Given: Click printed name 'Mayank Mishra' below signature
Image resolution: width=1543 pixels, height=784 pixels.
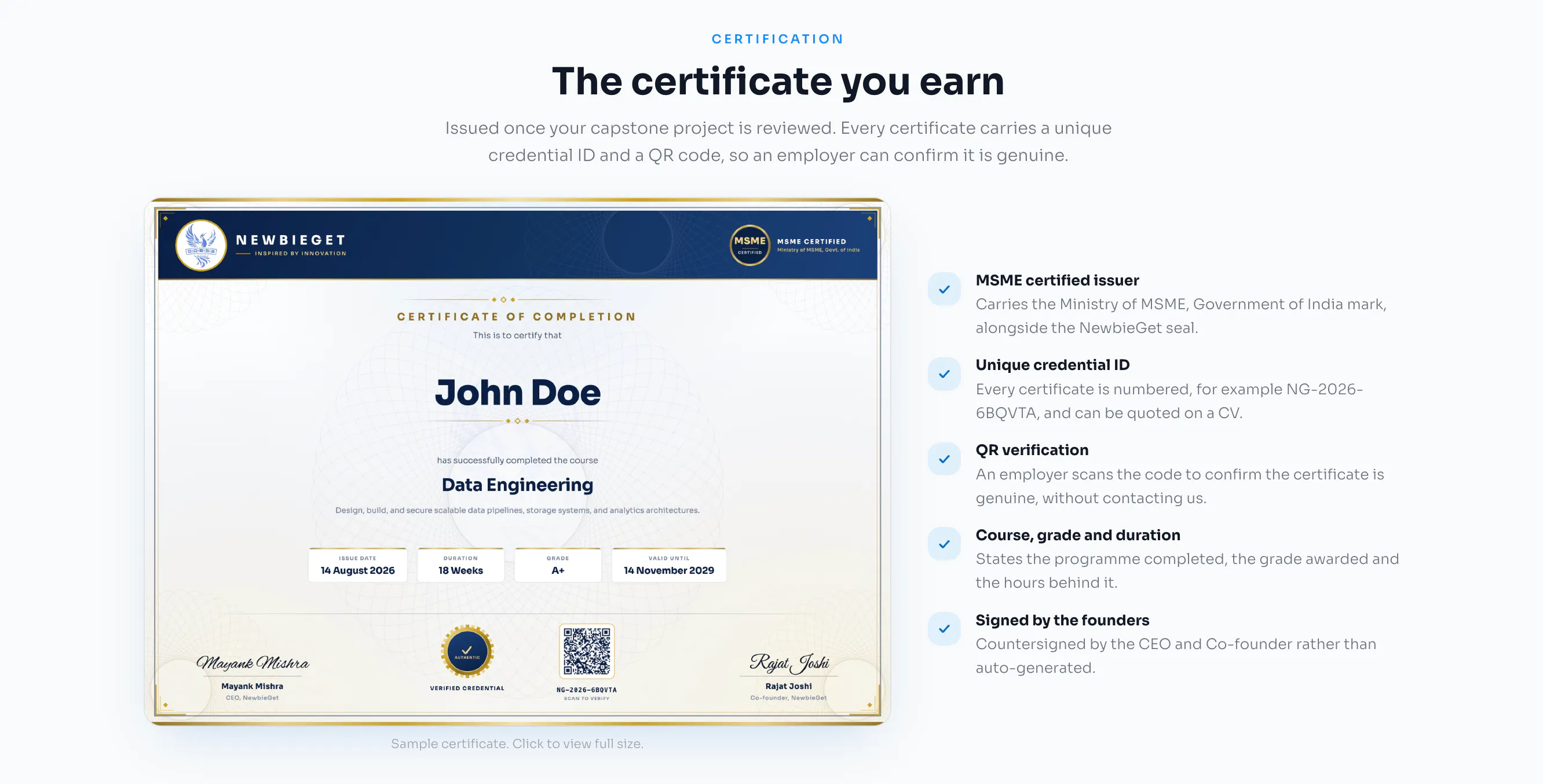Looking at the screenshot, I should coord(252,686).
